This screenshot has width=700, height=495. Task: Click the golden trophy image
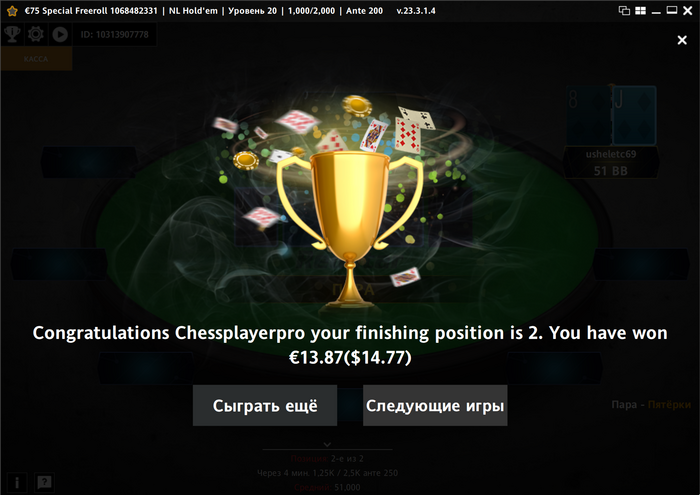(350, 230)
